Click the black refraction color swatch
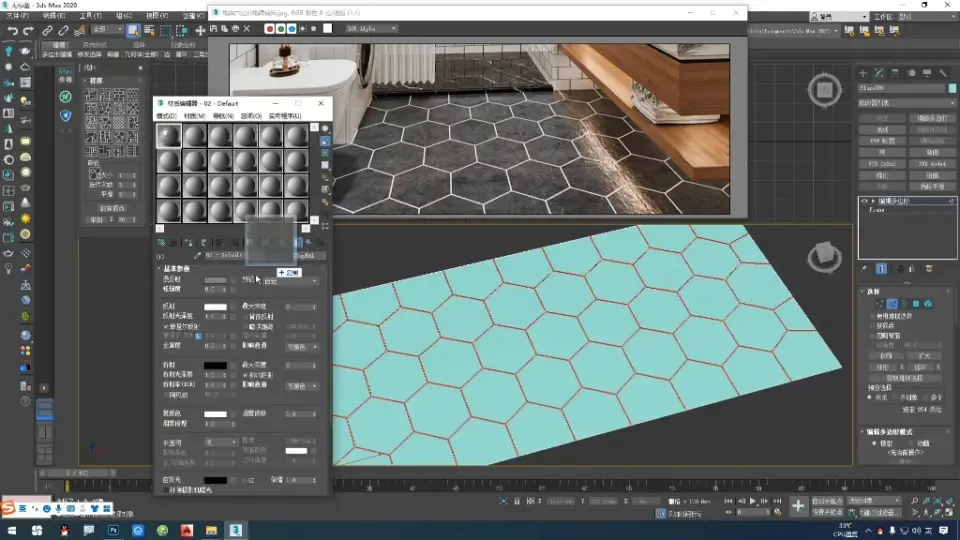Image resolution: width=960 pixels, height=540 pixels. (215, 366)
